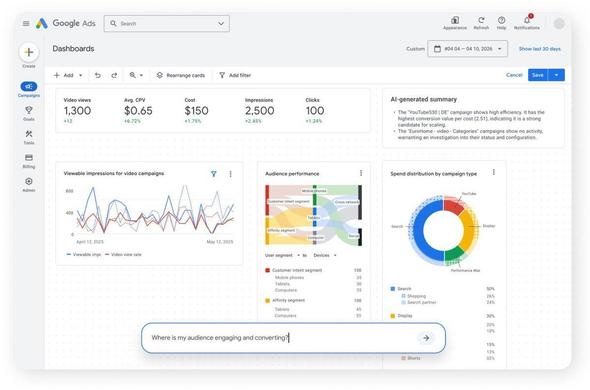Select the Video views metric
This screenshot has height=390, width=590.
tap(77, 110)
